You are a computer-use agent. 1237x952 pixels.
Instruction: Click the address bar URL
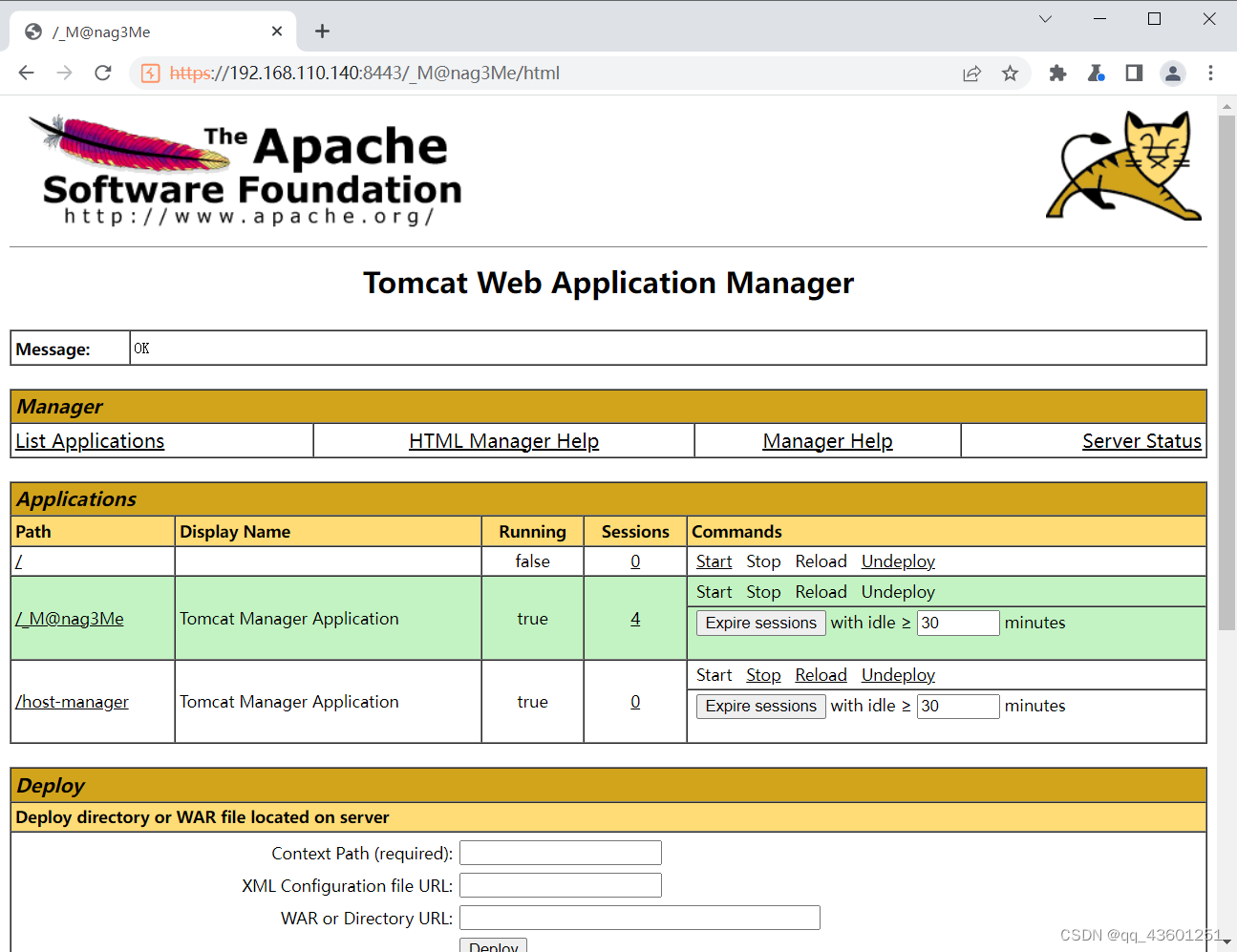[365, 74]
